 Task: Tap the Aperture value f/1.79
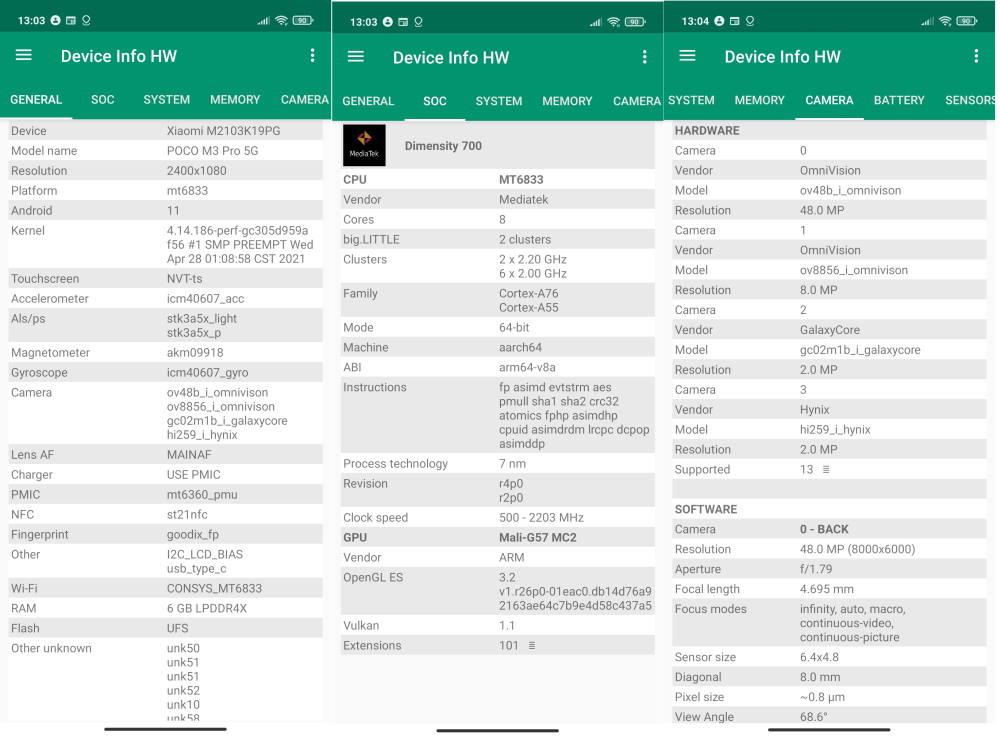[816, 569]
